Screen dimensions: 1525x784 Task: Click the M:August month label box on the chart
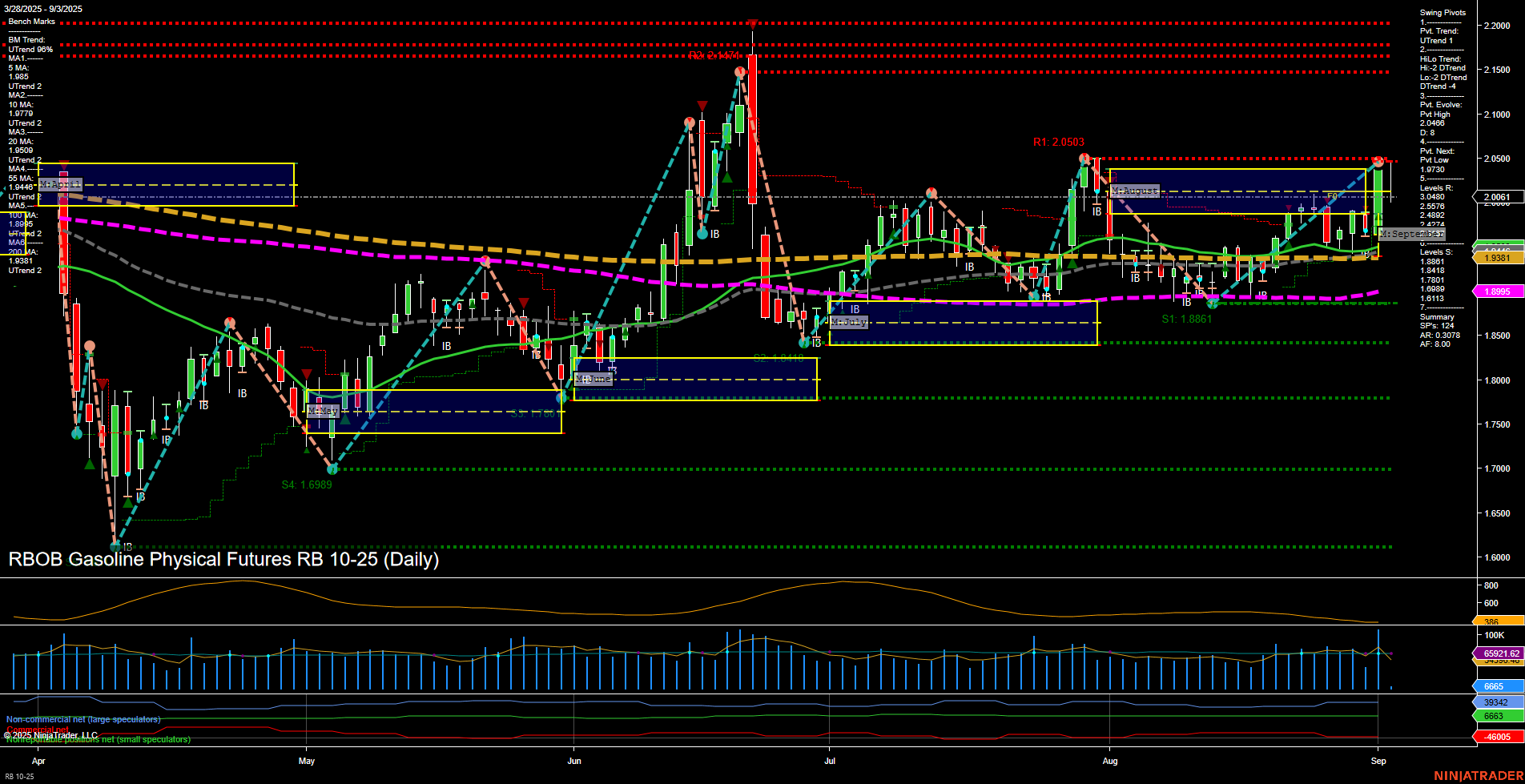(x=1136, y=191)
